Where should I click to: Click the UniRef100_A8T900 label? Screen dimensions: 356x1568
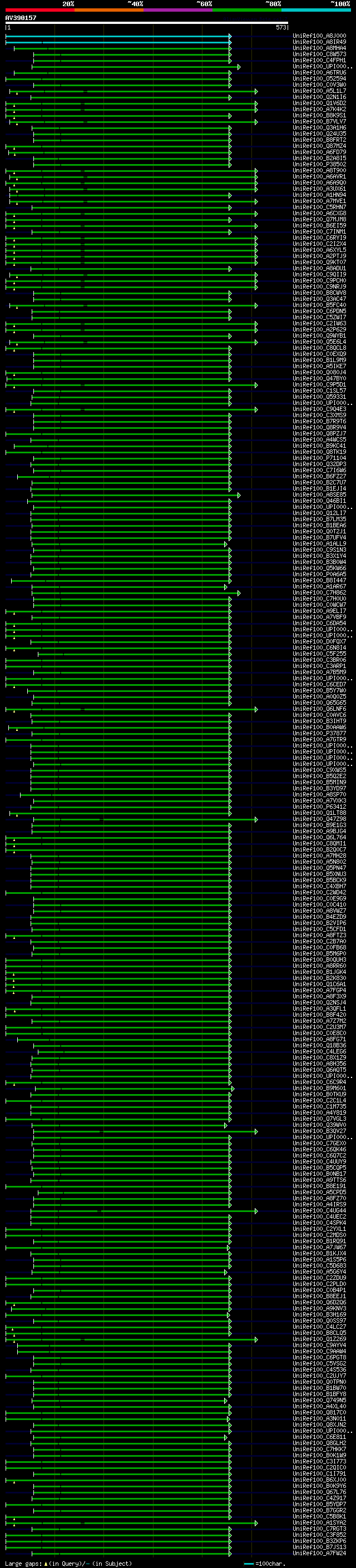coord(319,170)
